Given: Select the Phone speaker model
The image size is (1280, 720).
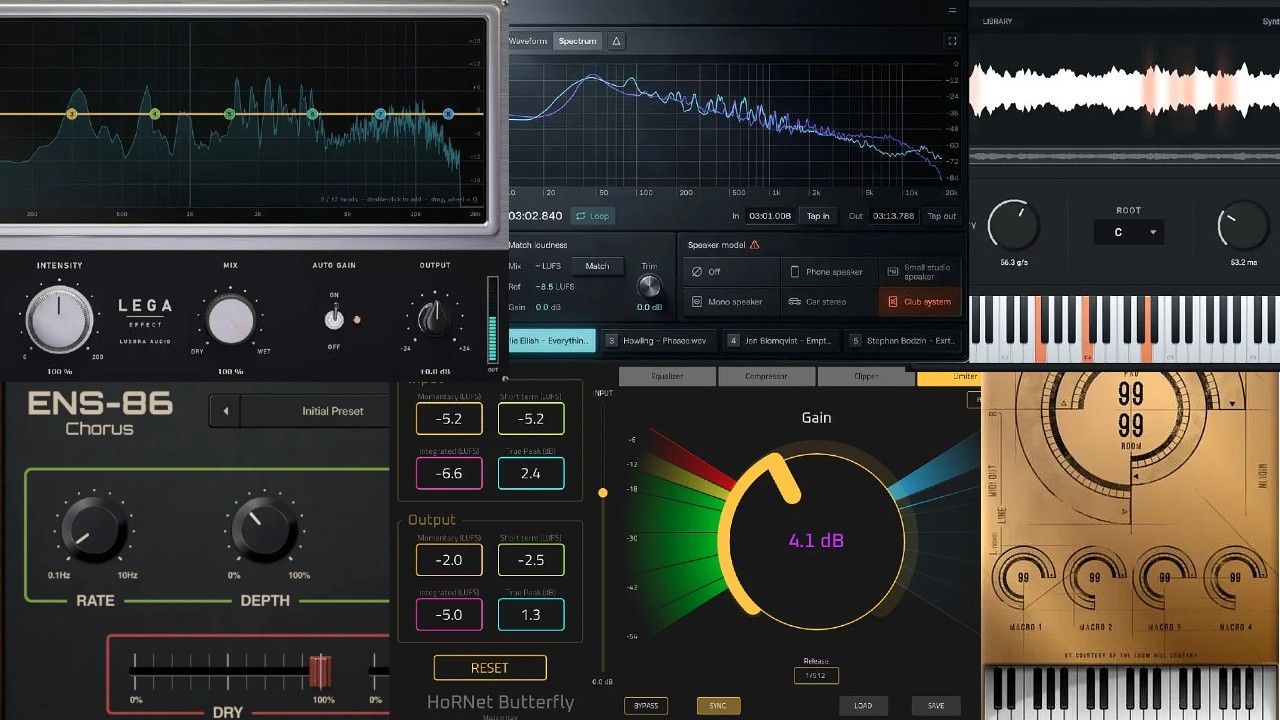Looking at the screenshot, I should pyautogui.click(x=829, y=271).
